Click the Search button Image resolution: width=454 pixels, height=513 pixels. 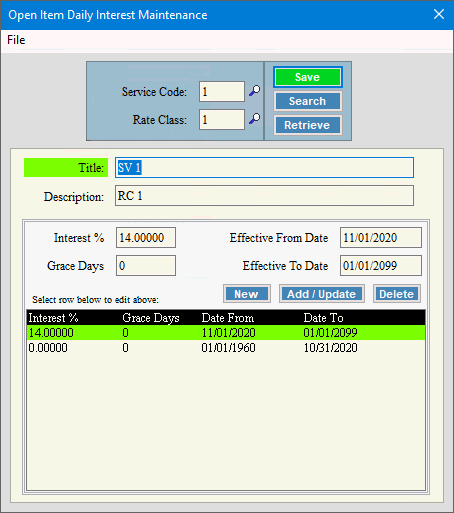point(307,101)
